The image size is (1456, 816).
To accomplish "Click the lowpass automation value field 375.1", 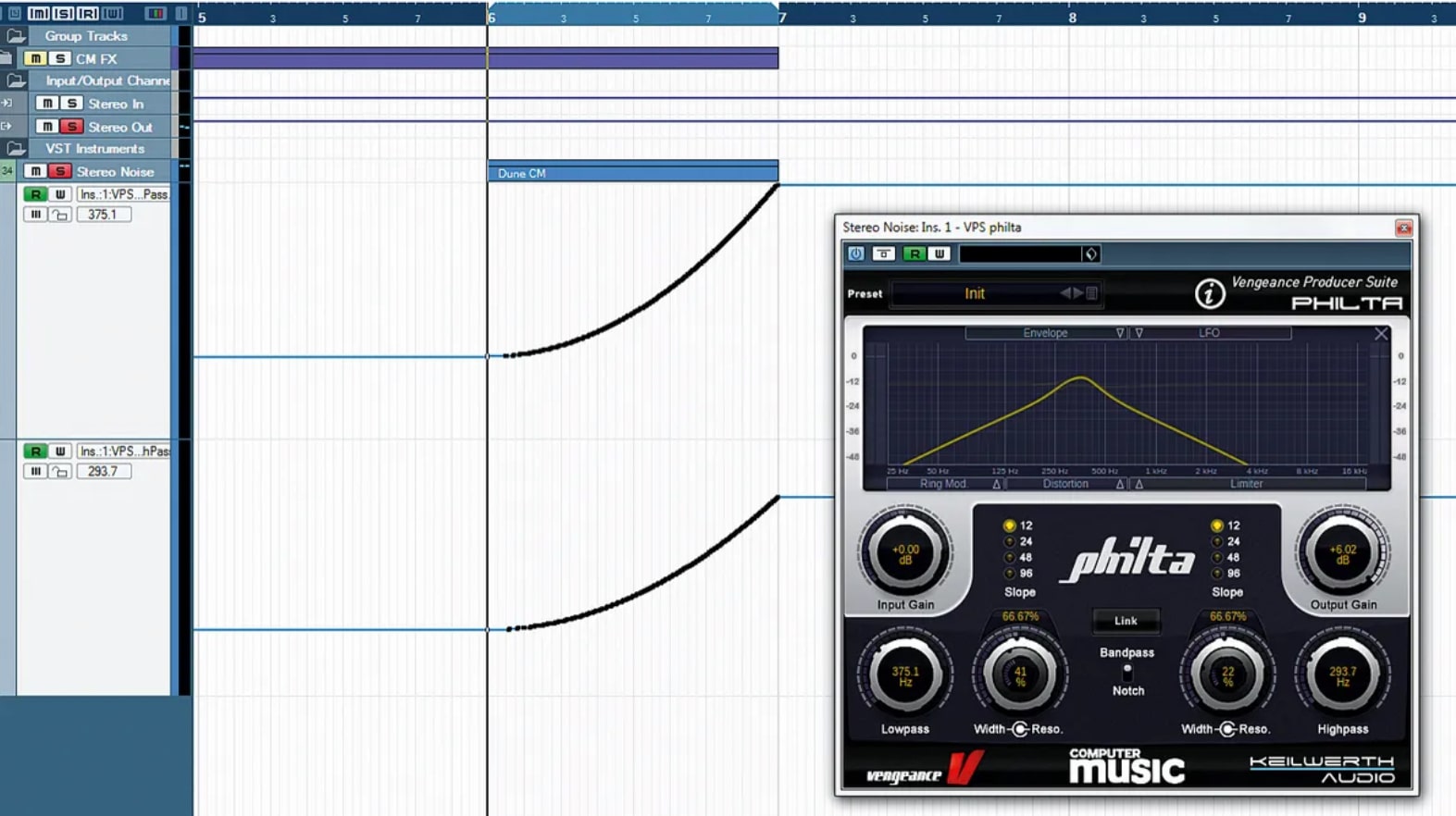I will pyautogui.click(x=103, y=215).
